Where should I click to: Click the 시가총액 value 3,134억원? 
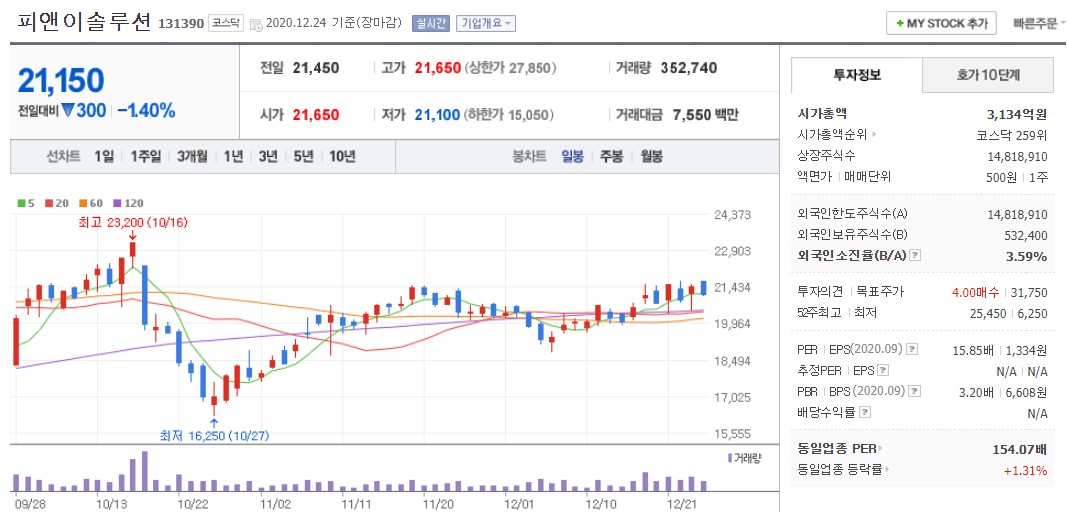[1017, 114]
